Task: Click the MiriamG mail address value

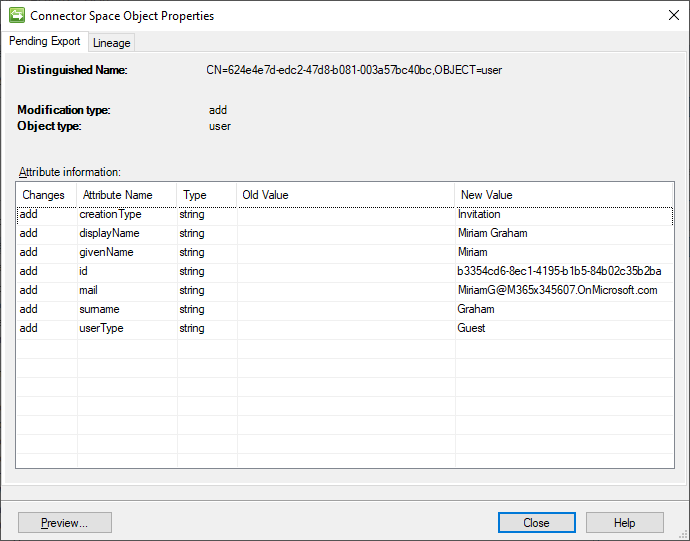Action: 557,290
